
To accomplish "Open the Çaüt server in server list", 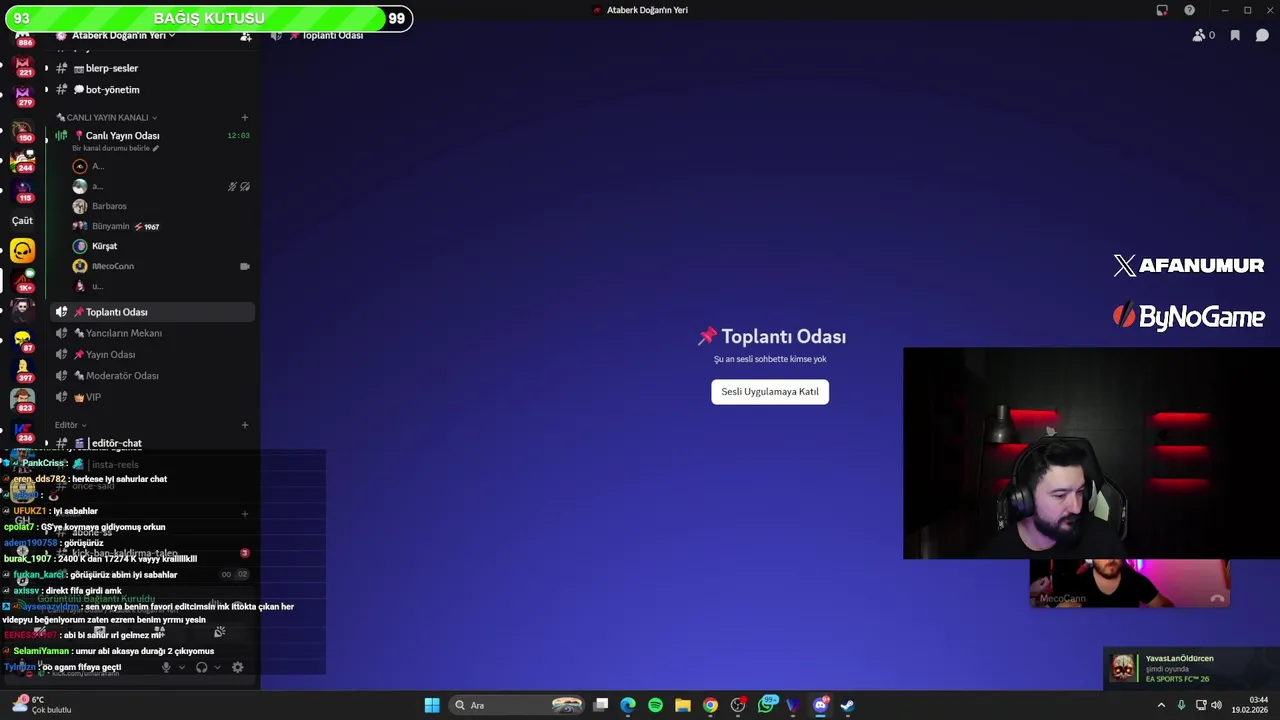I will 22,220.
